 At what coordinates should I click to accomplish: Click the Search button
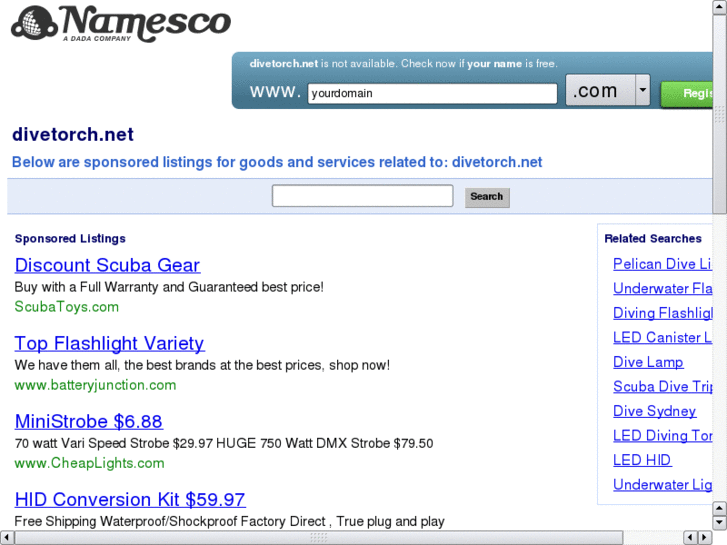487,197
